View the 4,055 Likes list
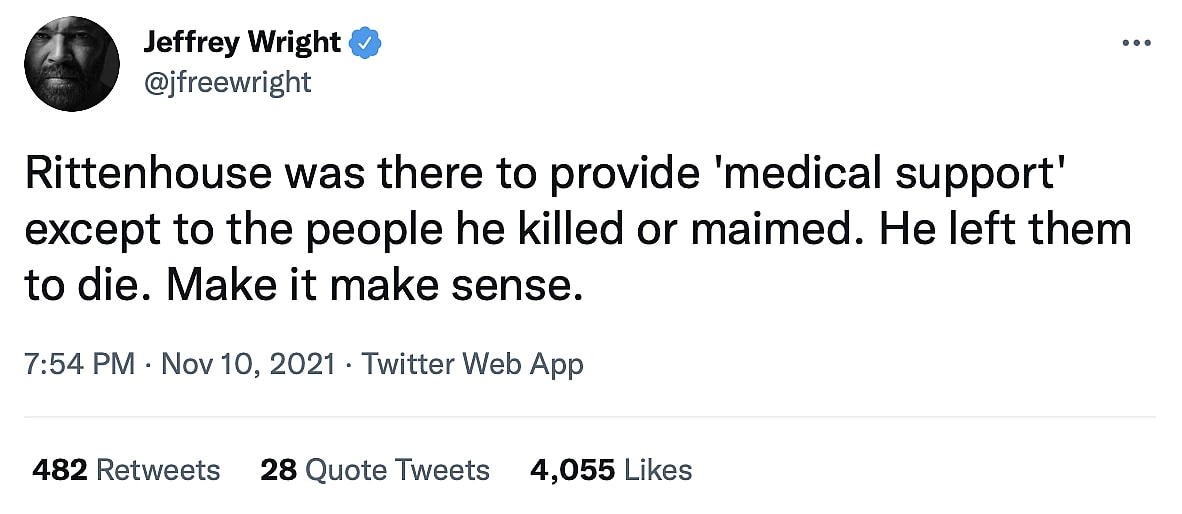The height and width of the screenshot is (514, 1182). [x=610, y=470]
